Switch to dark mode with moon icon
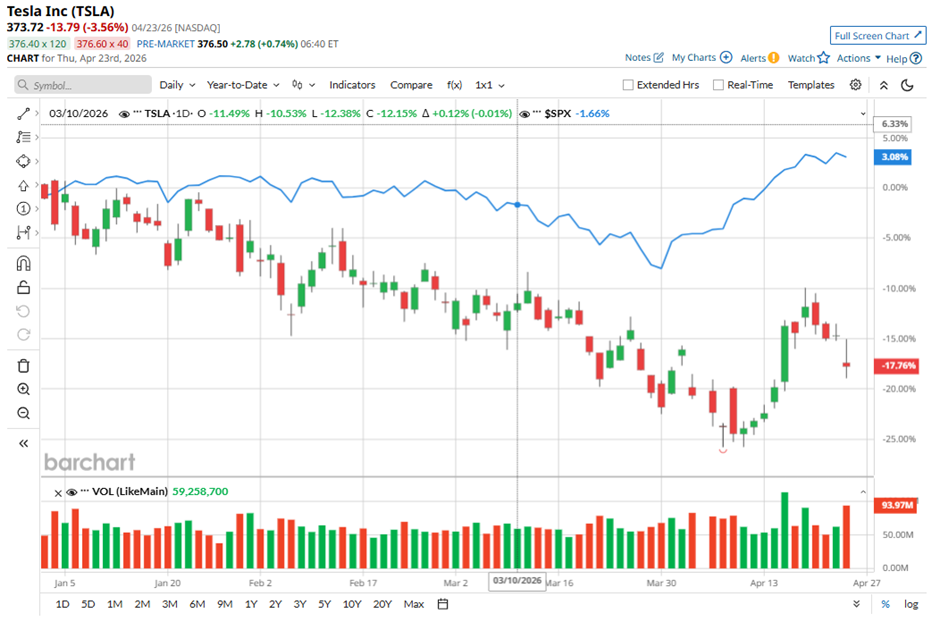 tap(908, 85)
